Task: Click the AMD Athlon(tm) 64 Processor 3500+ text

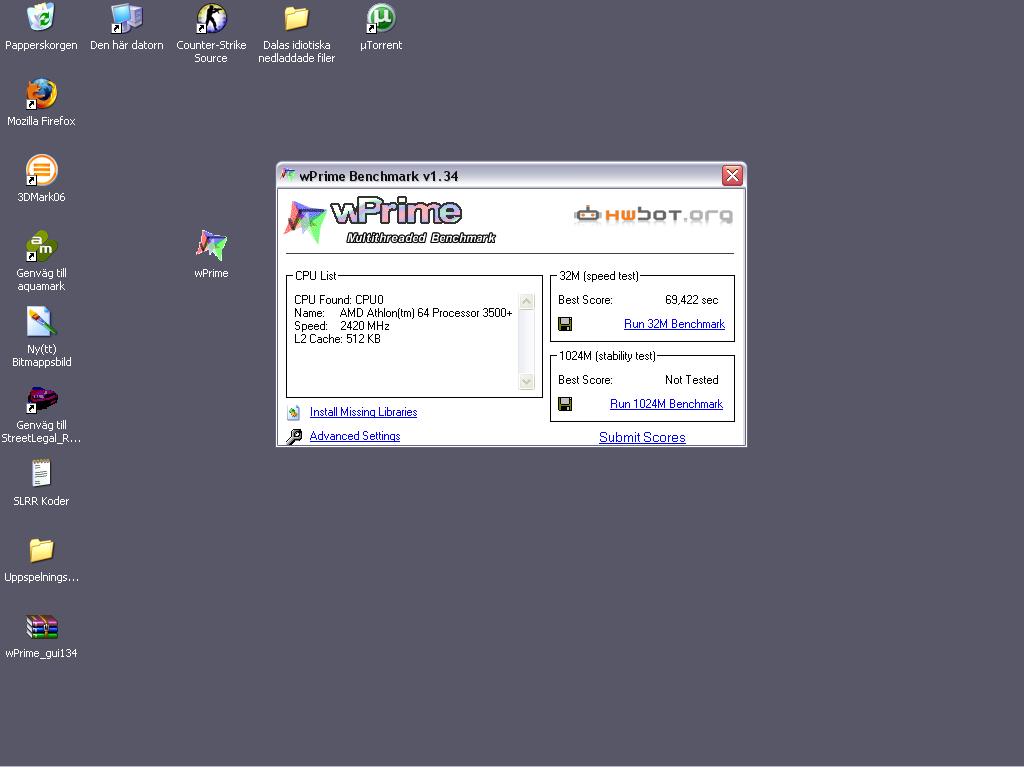Action: [x=426, y=313]
